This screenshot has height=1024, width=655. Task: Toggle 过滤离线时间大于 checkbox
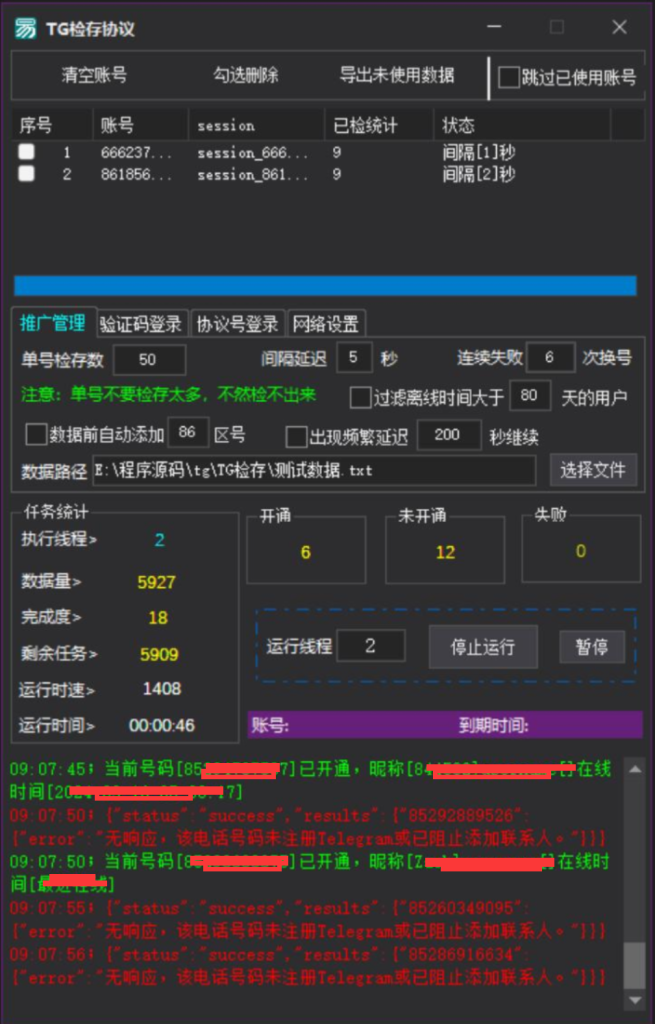tap(360, 398)
